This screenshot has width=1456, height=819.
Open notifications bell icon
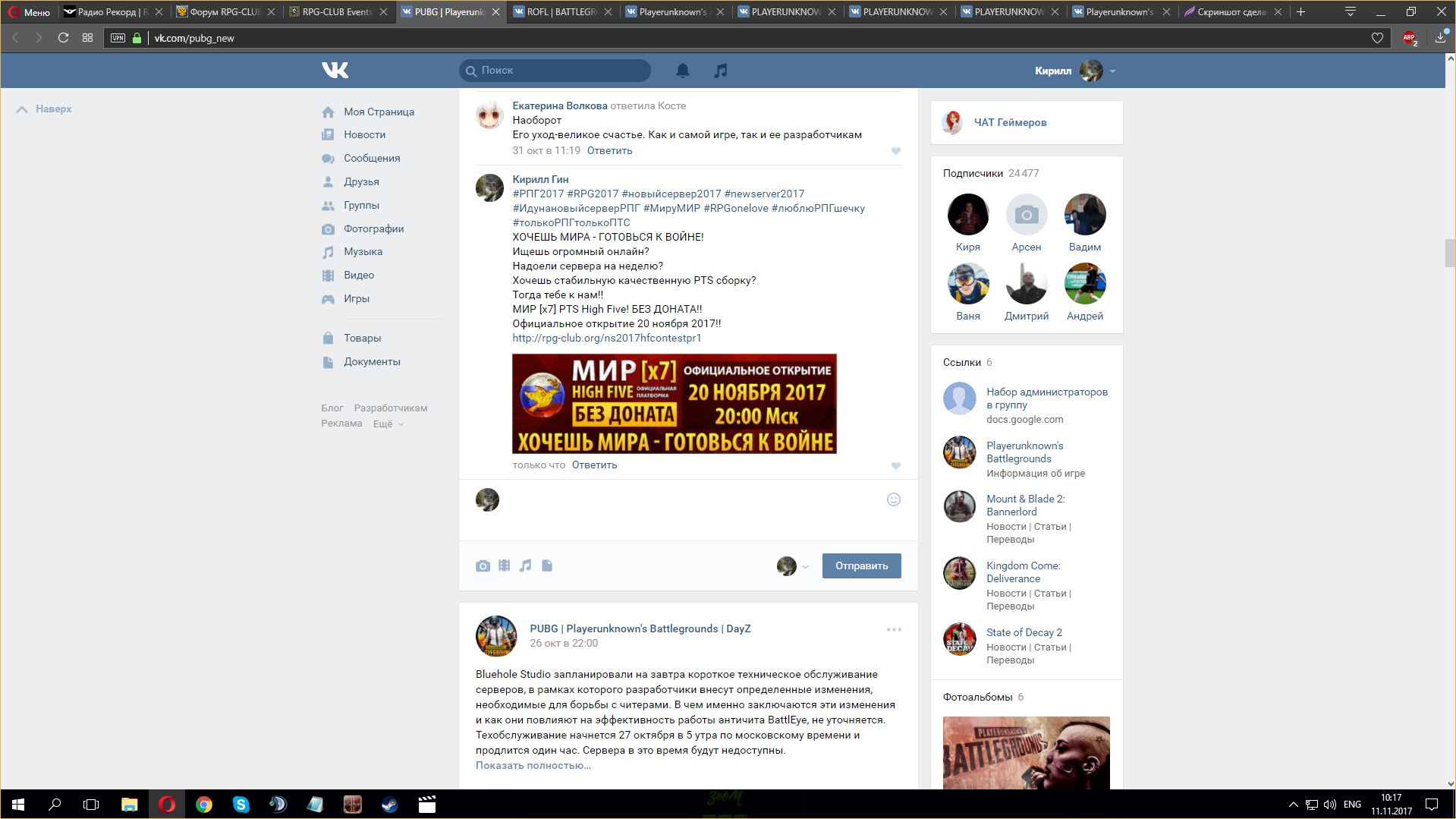click(683, 71)
